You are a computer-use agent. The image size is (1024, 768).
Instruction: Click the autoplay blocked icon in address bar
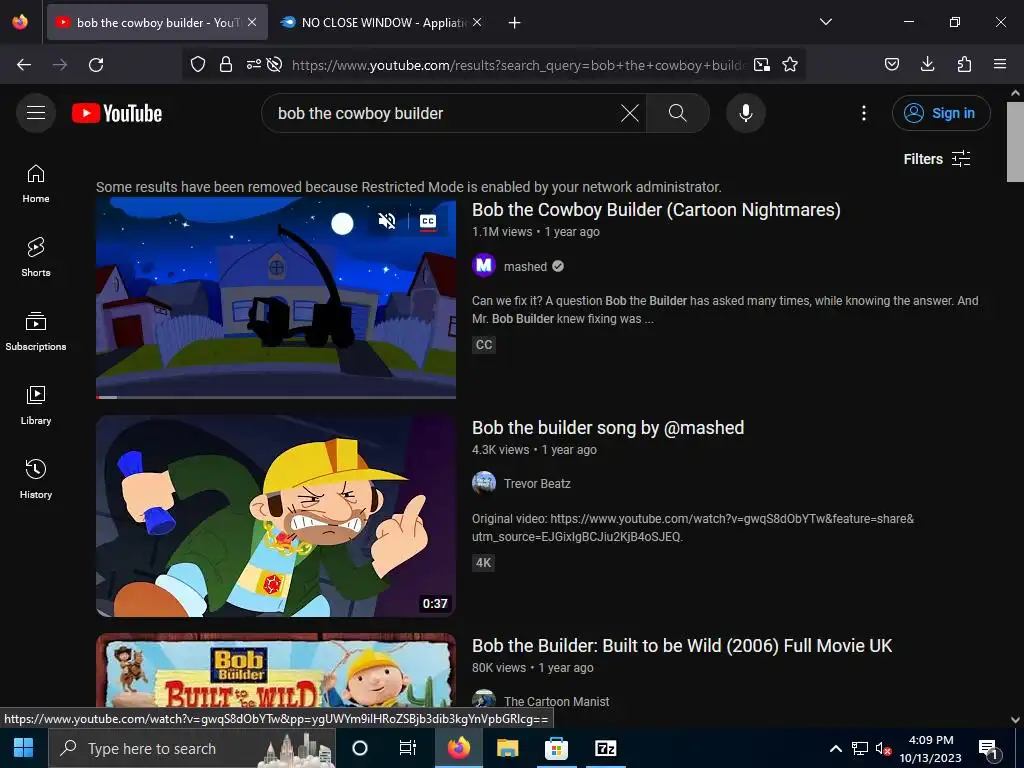pos(275,65)
